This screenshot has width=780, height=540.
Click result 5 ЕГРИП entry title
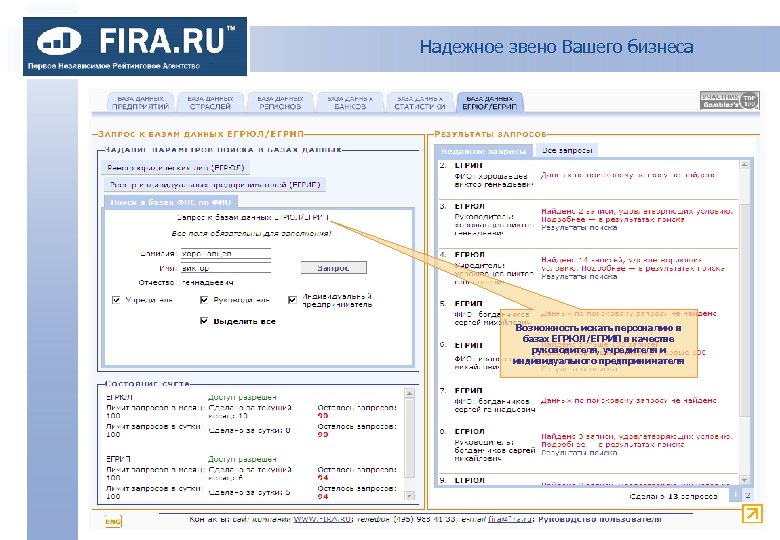click(x=468, y=303)
